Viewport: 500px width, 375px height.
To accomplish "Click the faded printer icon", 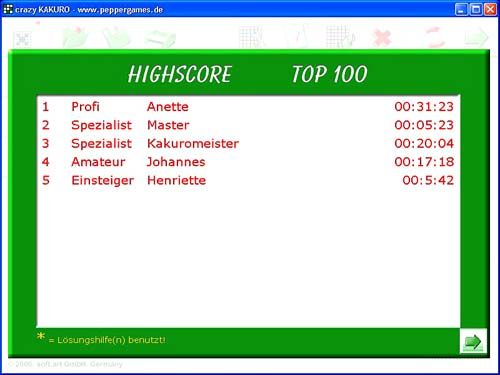I will [x=160, y=39].
